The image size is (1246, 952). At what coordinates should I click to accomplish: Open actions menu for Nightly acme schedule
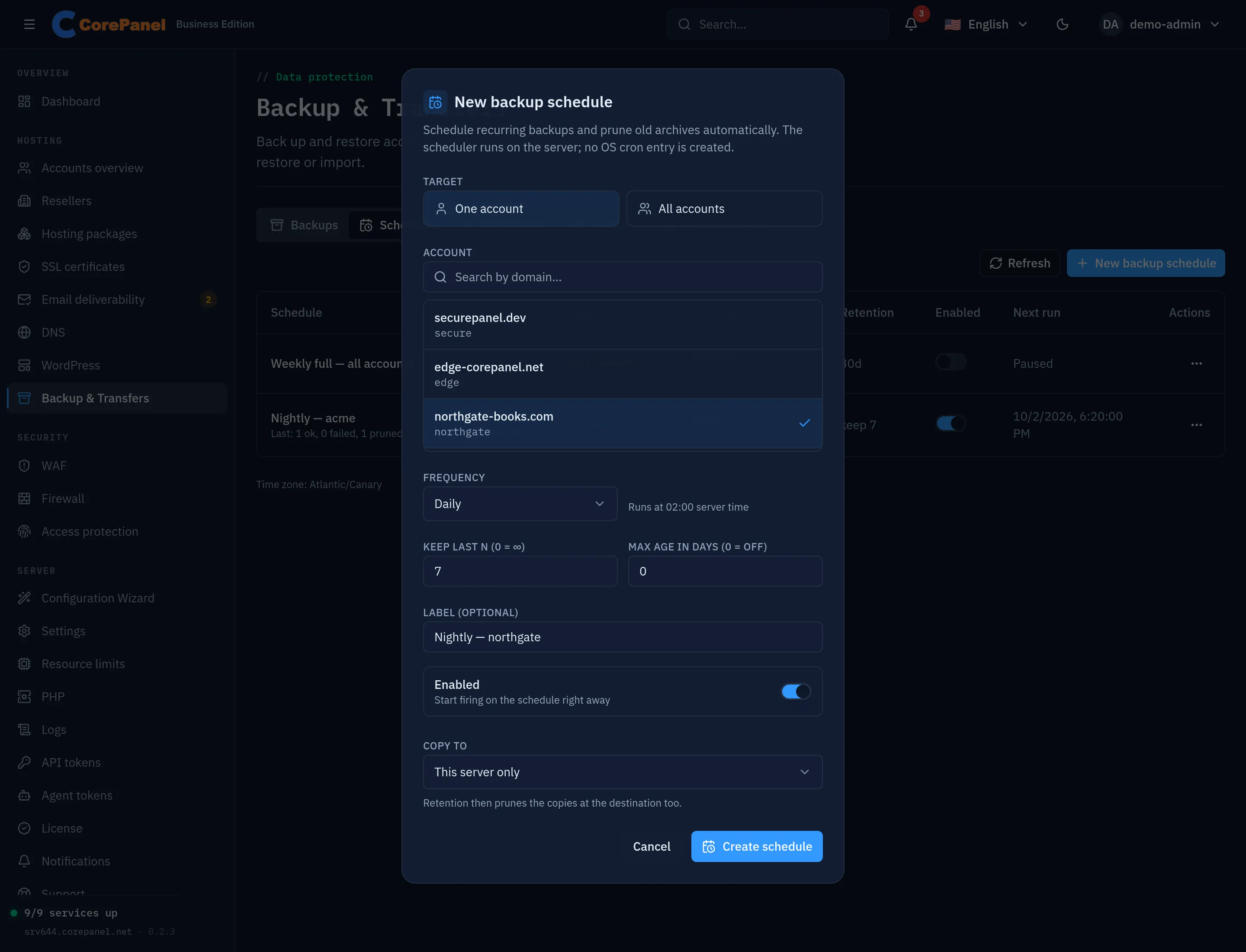[1196, 425]
